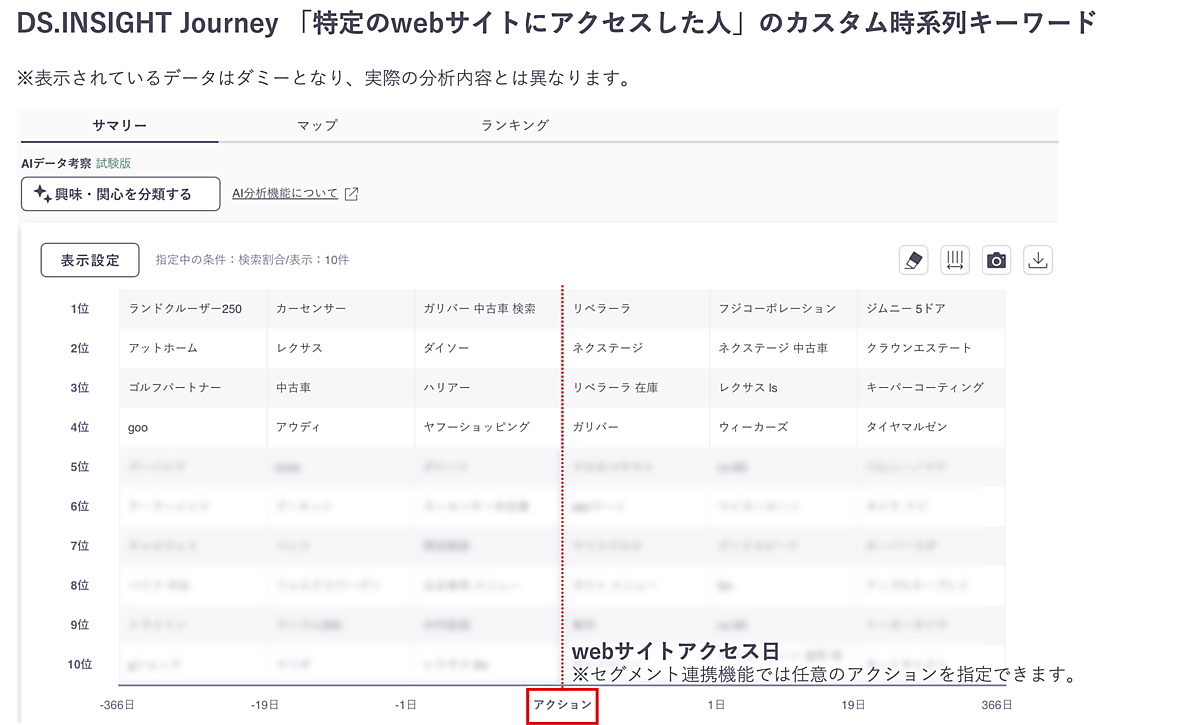Click the external link icon beside AI分析機能について
The width and height of the screenshot is (1200, 725).
(x=351, y=194)
